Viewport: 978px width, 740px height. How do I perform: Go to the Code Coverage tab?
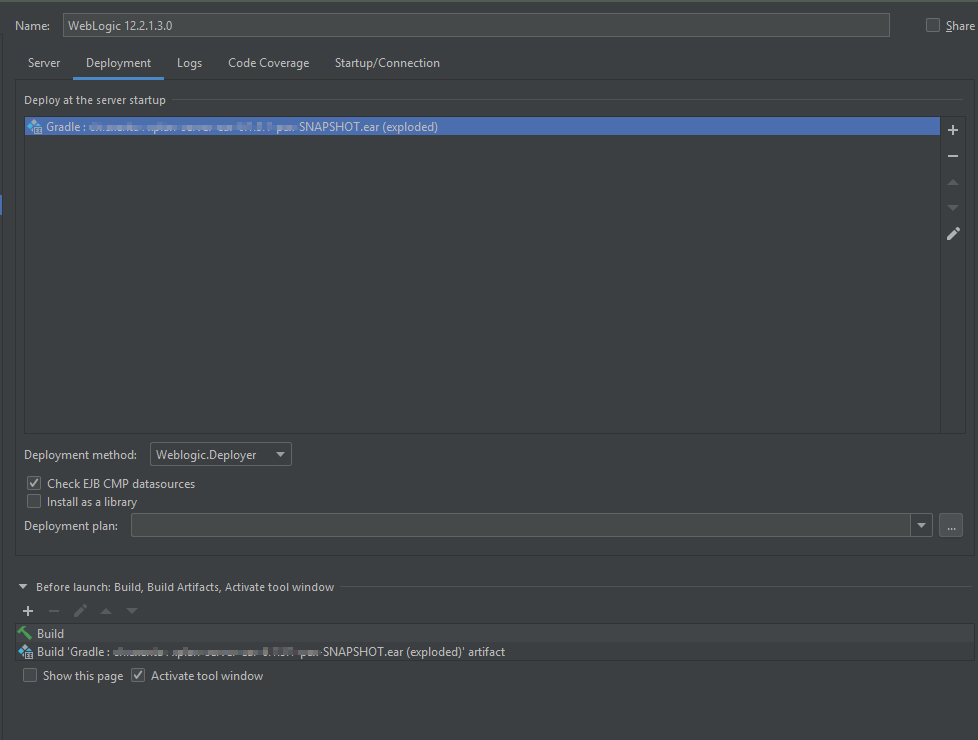(268, 63)
